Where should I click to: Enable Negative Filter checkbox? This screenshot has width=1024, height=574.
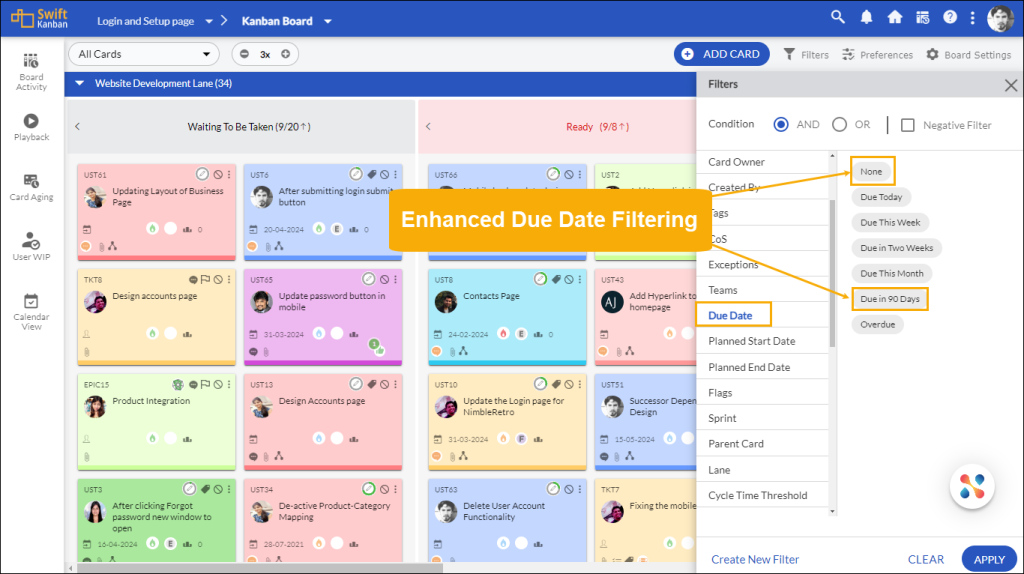click(908, 125)
